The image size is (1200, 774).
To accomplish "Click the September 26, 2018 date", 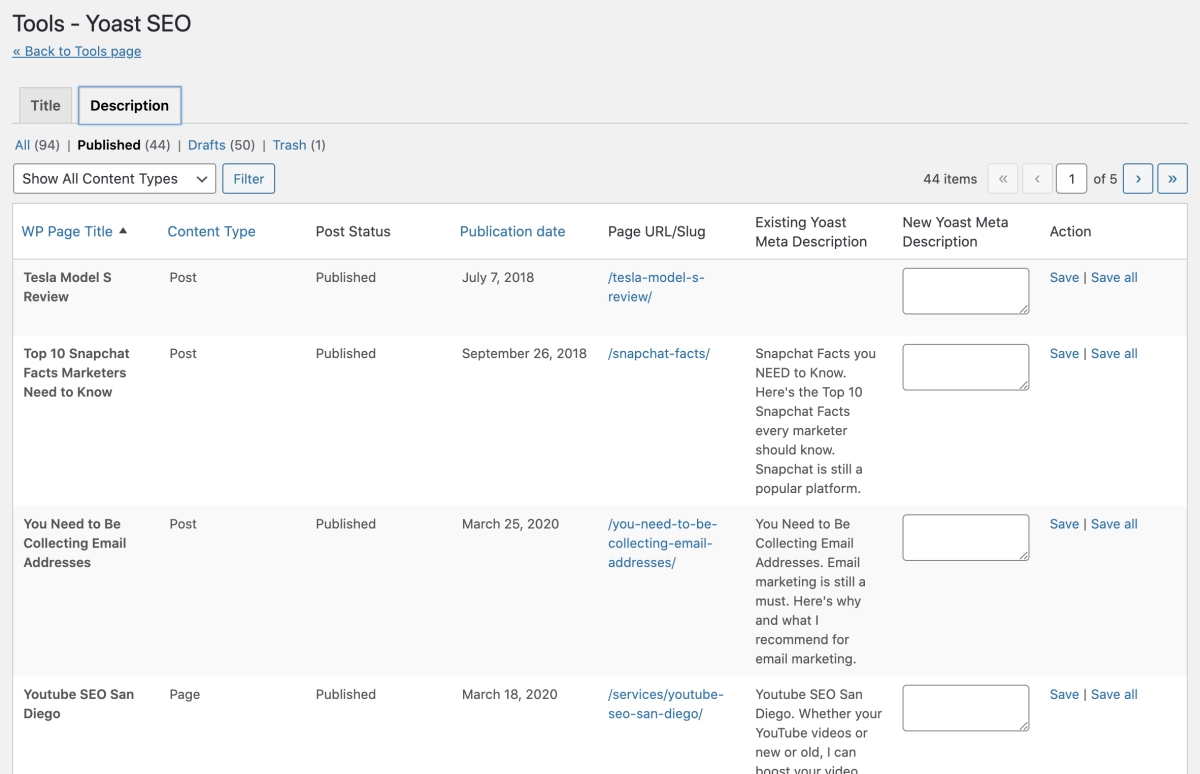I will (524, 354).
